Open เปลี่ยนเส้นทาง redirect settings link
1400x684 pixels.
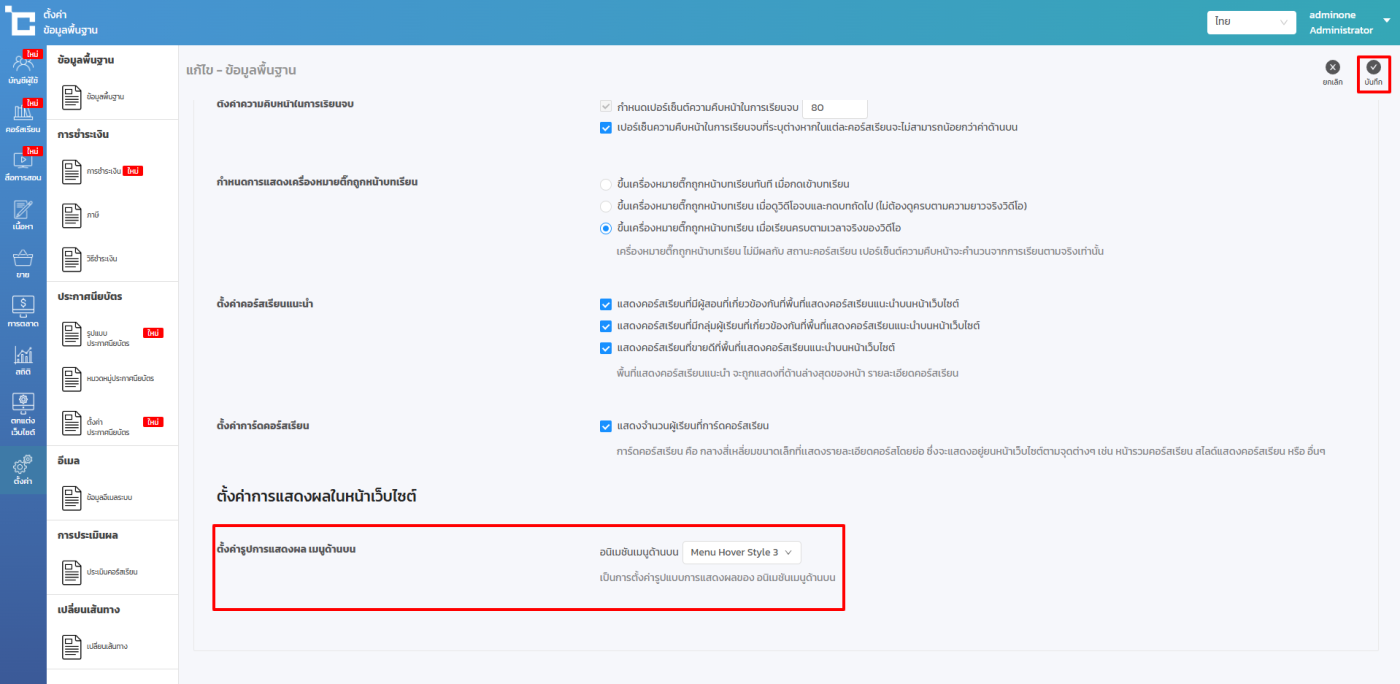[106, 646]
